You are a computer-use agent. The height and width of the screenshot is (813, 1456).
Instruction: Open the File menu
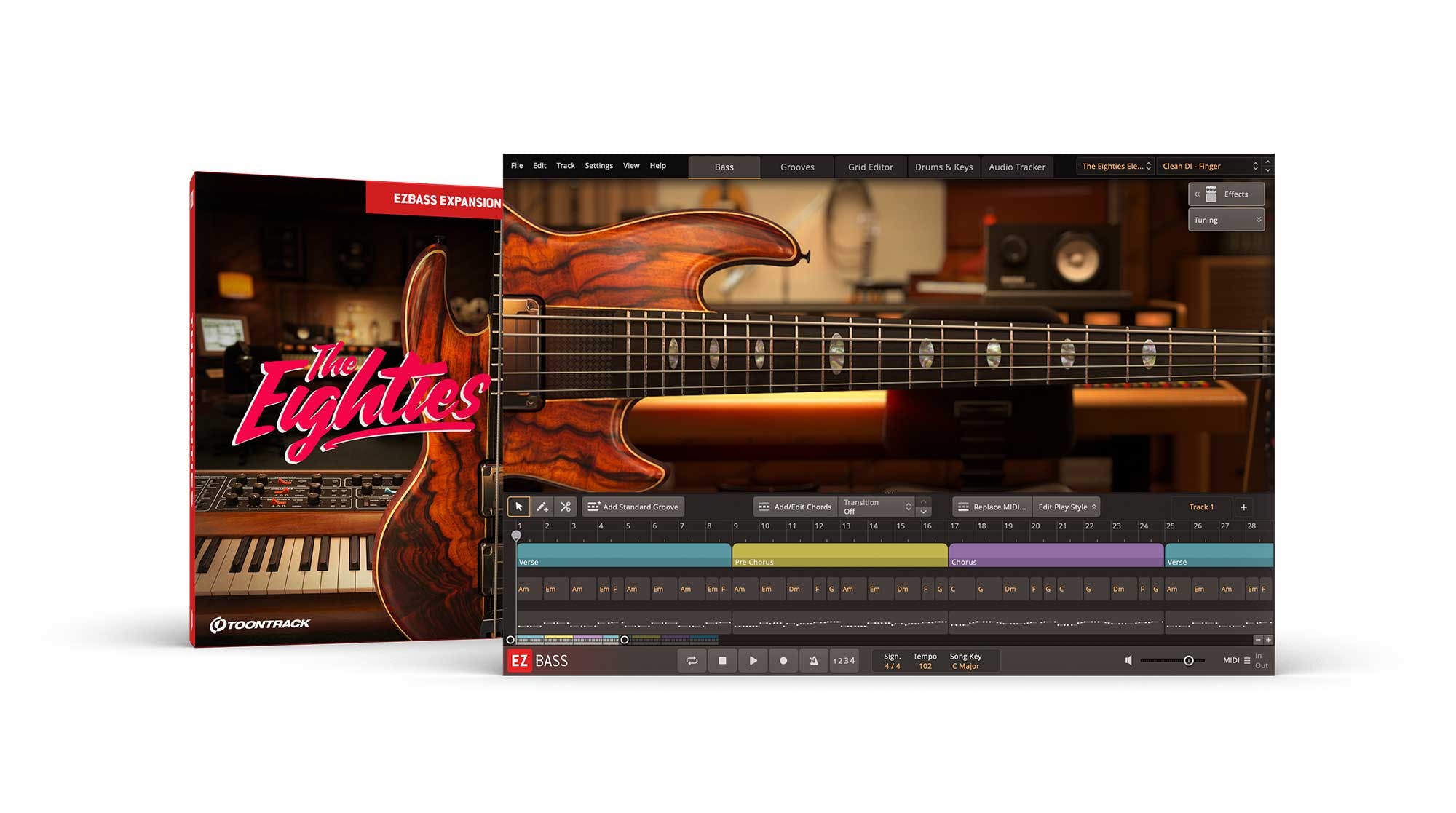(x=517, y=166)
